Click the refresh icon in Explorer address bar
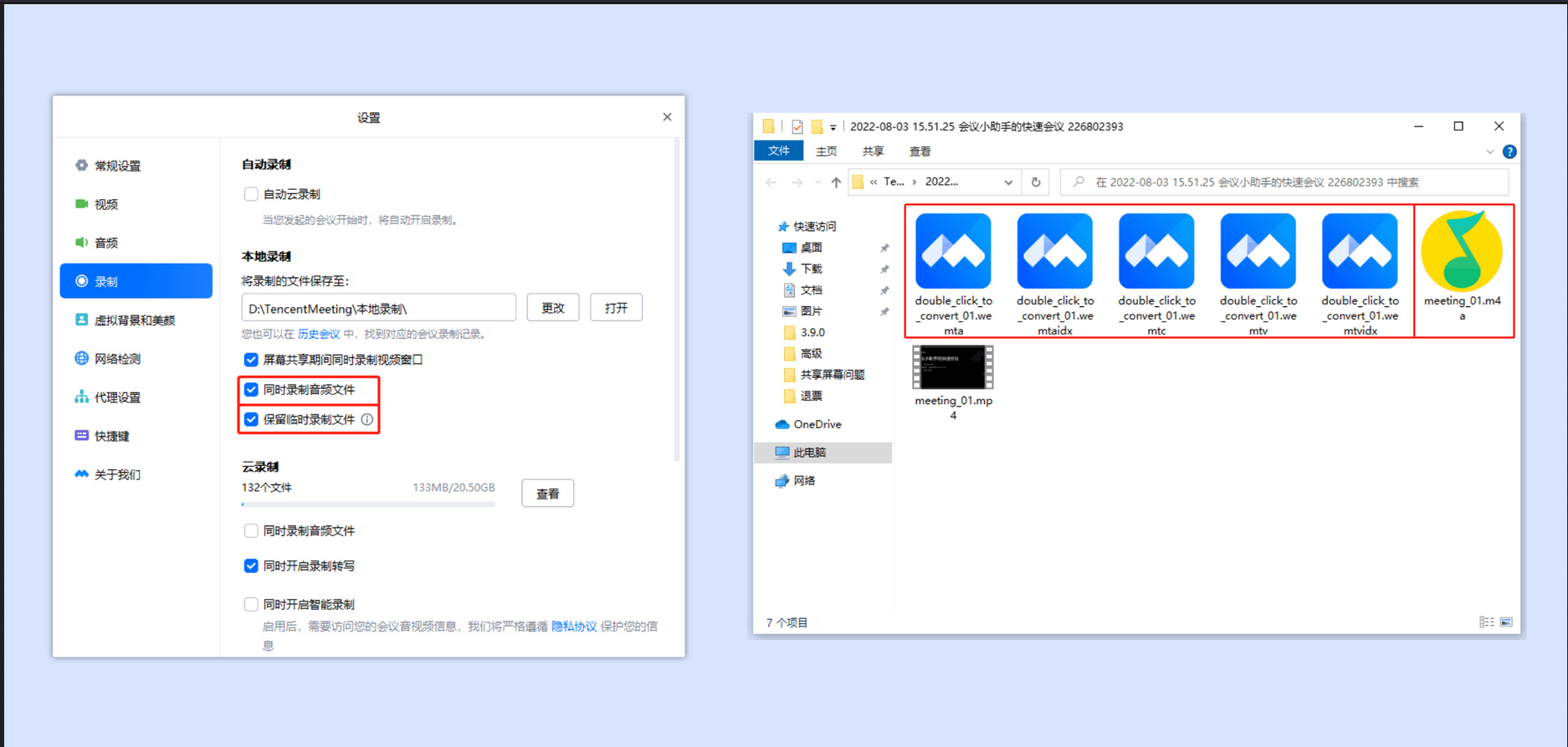Viewport: 1568px width, 747px height. pyautogui.click(x=1036, y=182)
